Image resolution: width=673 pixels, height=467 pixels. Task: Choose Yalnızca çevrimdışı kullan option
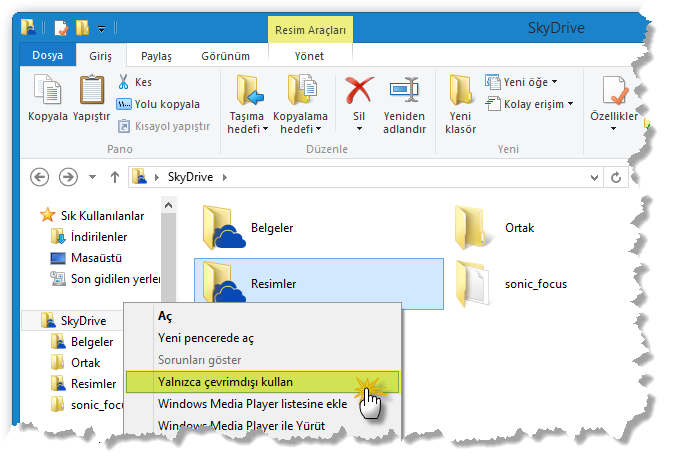(x=263, y=382)
